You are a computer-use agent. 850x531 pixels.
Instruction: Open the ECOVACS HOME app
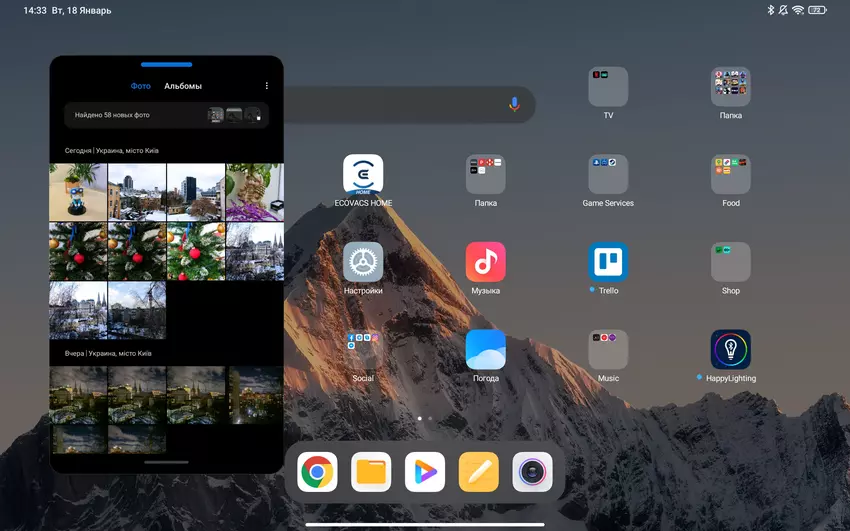tap(363, 175)
